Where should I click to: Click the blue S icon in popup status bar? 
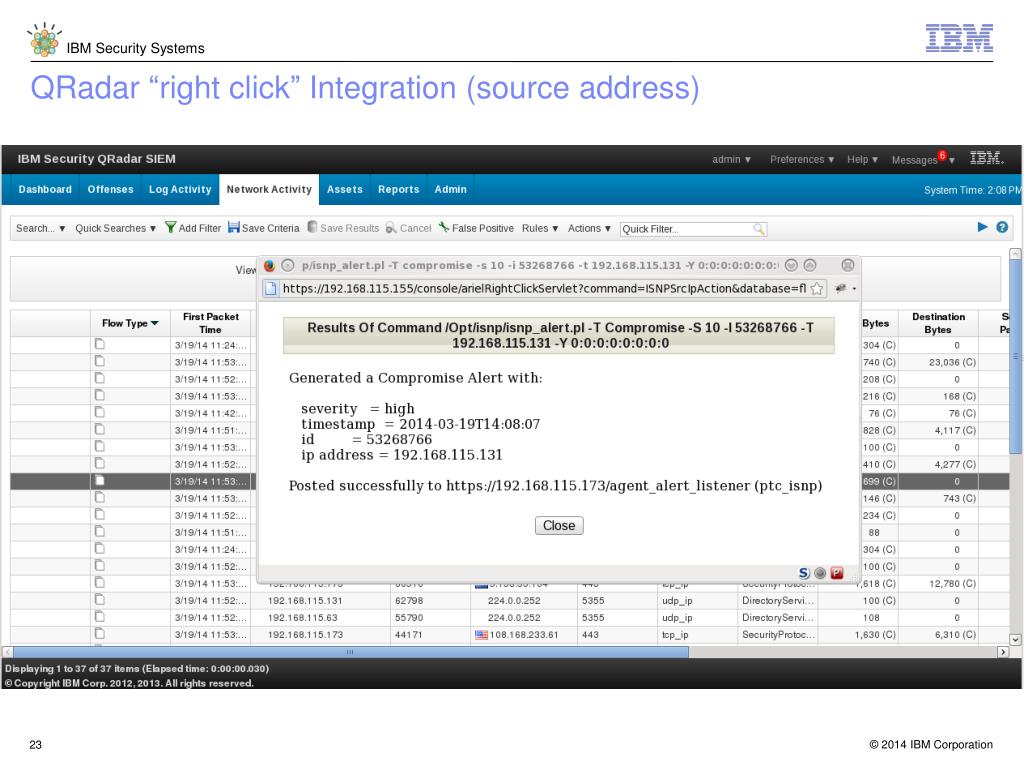(804, 573)
